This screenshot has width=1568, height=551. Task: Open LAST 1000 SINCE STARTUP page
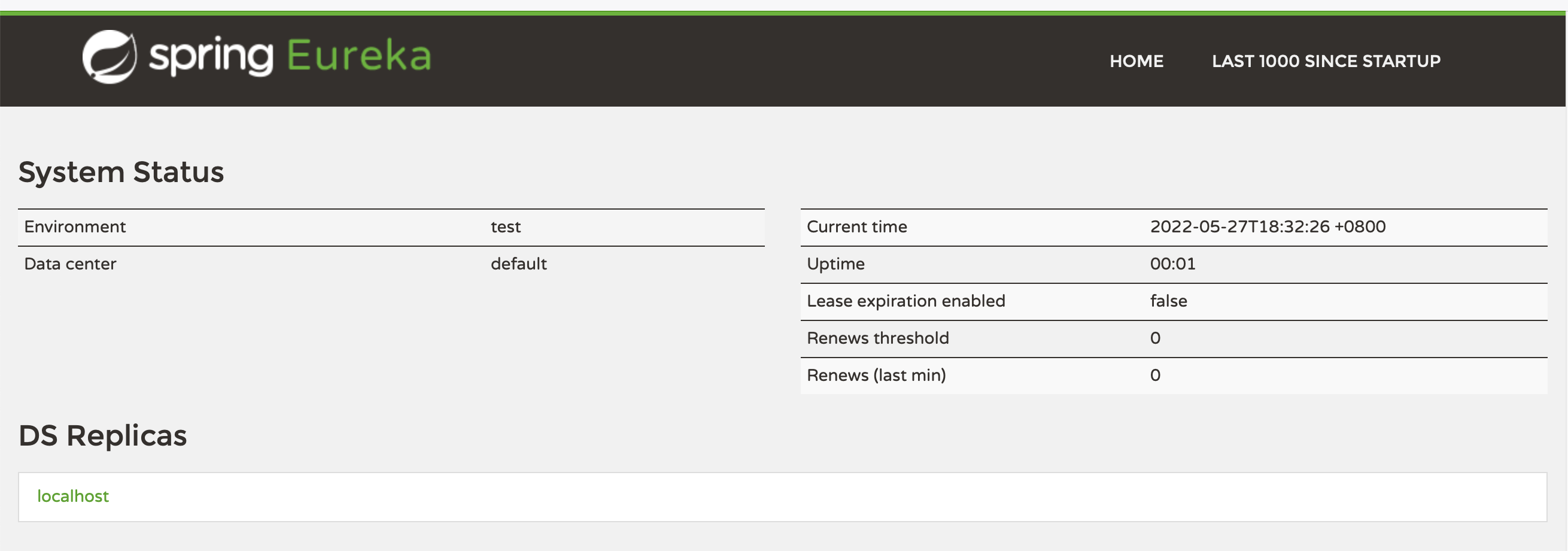coord(1326,61)
